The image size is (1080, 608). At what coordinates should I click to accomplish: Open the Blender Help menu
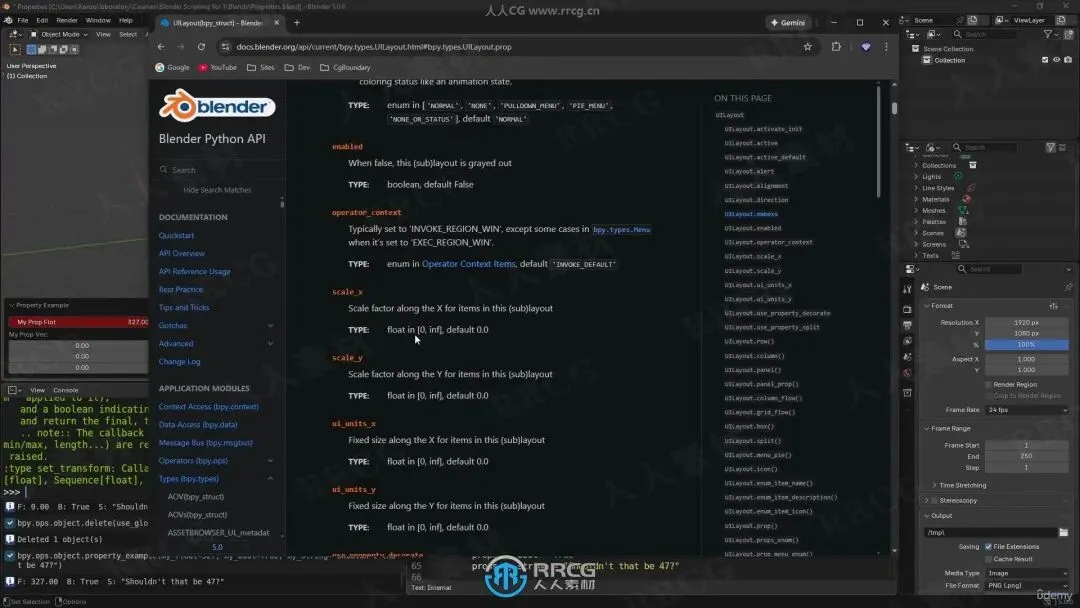pos(125,21)
